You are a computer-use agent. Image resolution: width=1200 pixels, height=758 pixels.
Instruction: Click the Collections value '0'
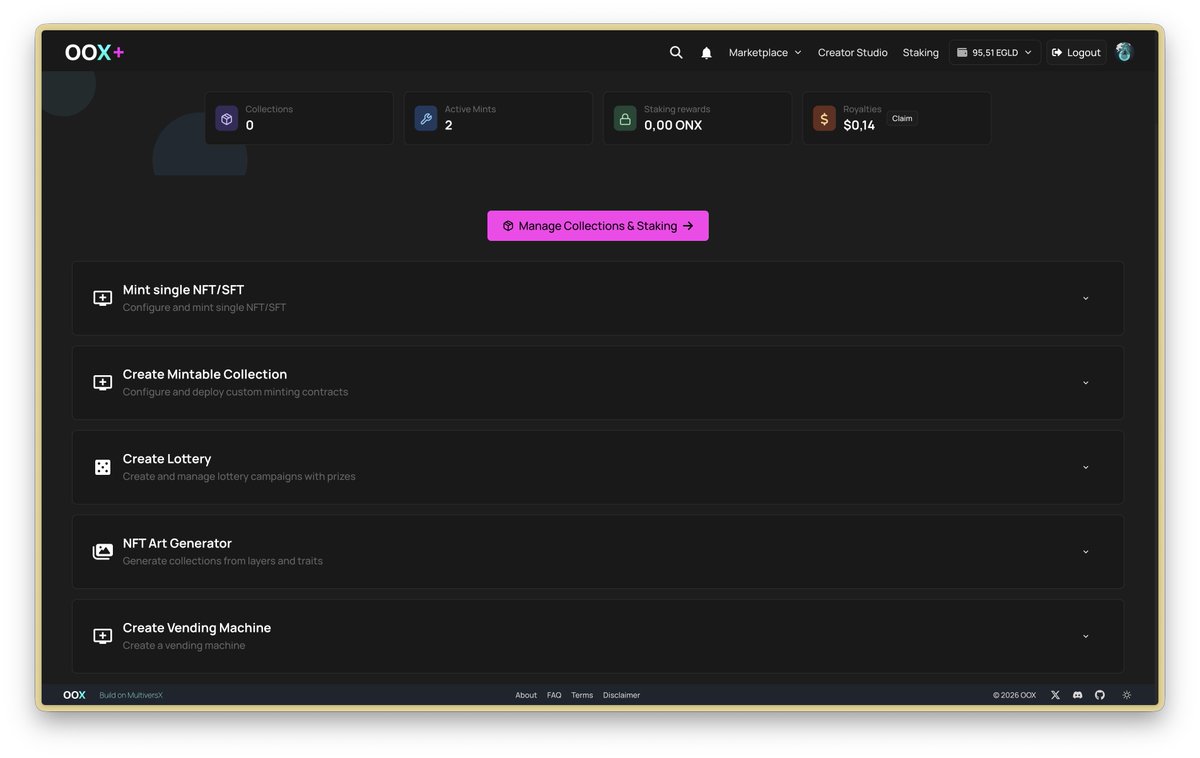pos(250,125)
